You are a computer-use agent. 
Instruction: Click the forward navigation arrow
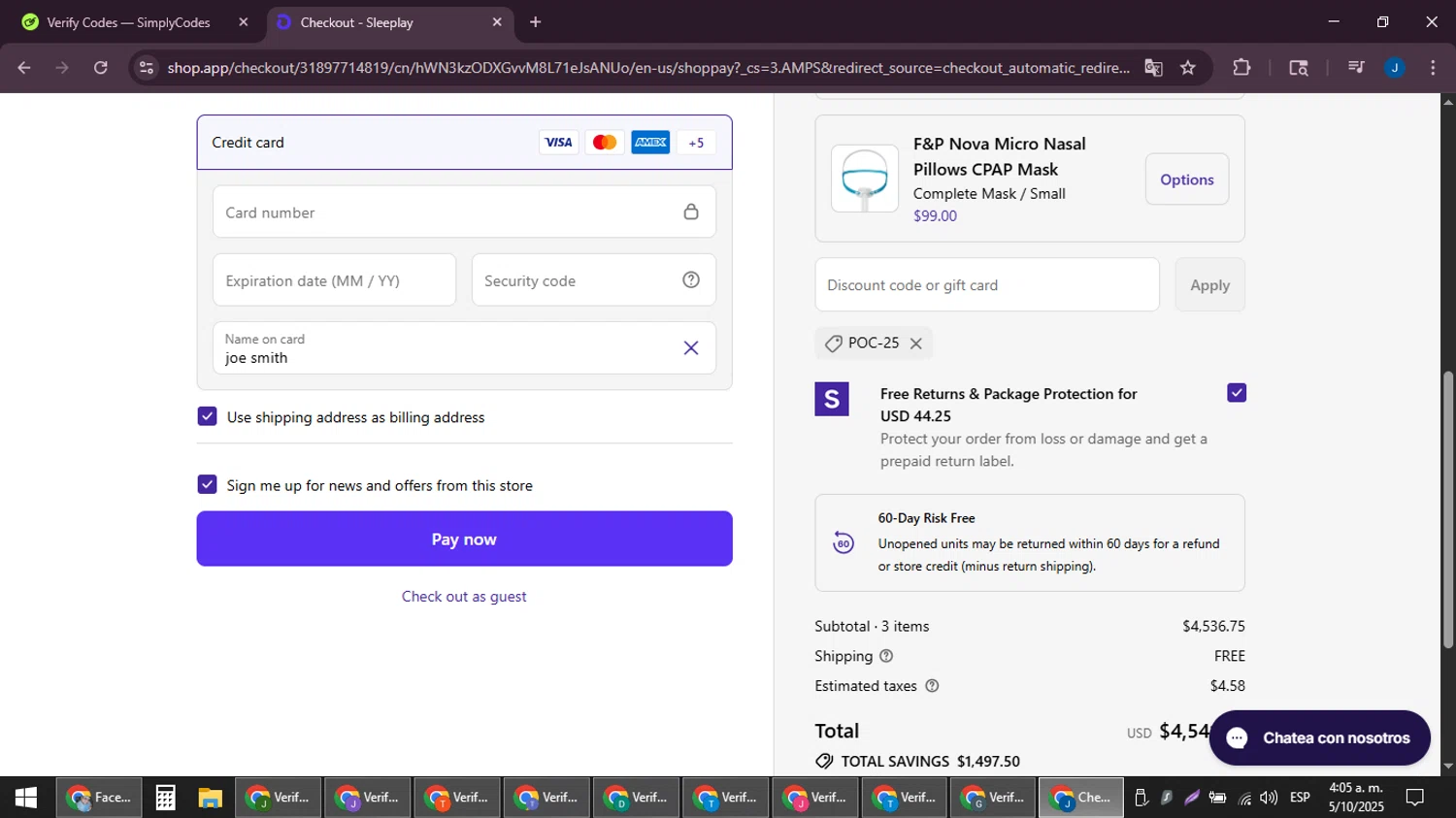click(x=62, y=68)
